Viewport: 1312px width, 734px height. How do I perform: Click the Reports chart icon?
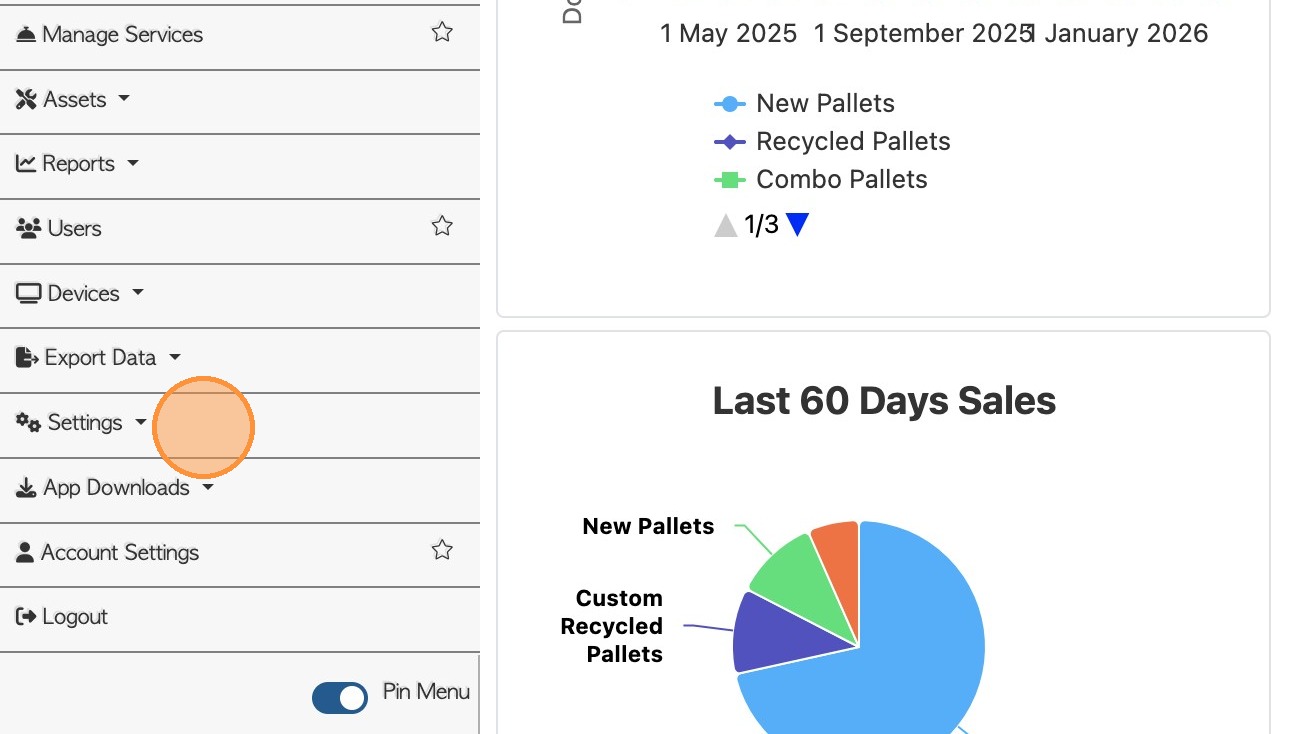pos(26,163)
